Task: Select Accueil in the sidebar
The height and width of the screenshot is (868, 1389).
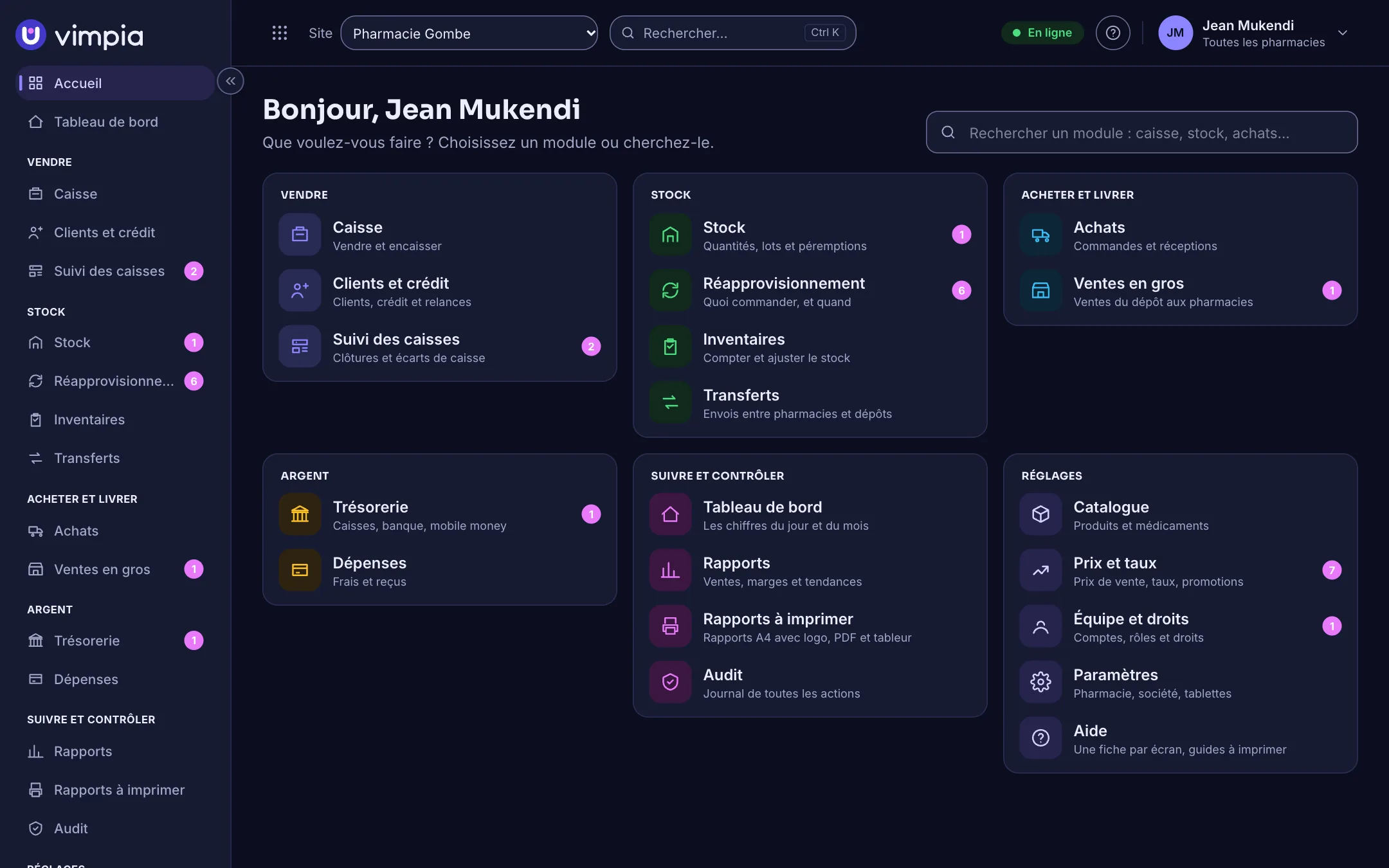Action: pyautogui.click(x=115, y=83)
